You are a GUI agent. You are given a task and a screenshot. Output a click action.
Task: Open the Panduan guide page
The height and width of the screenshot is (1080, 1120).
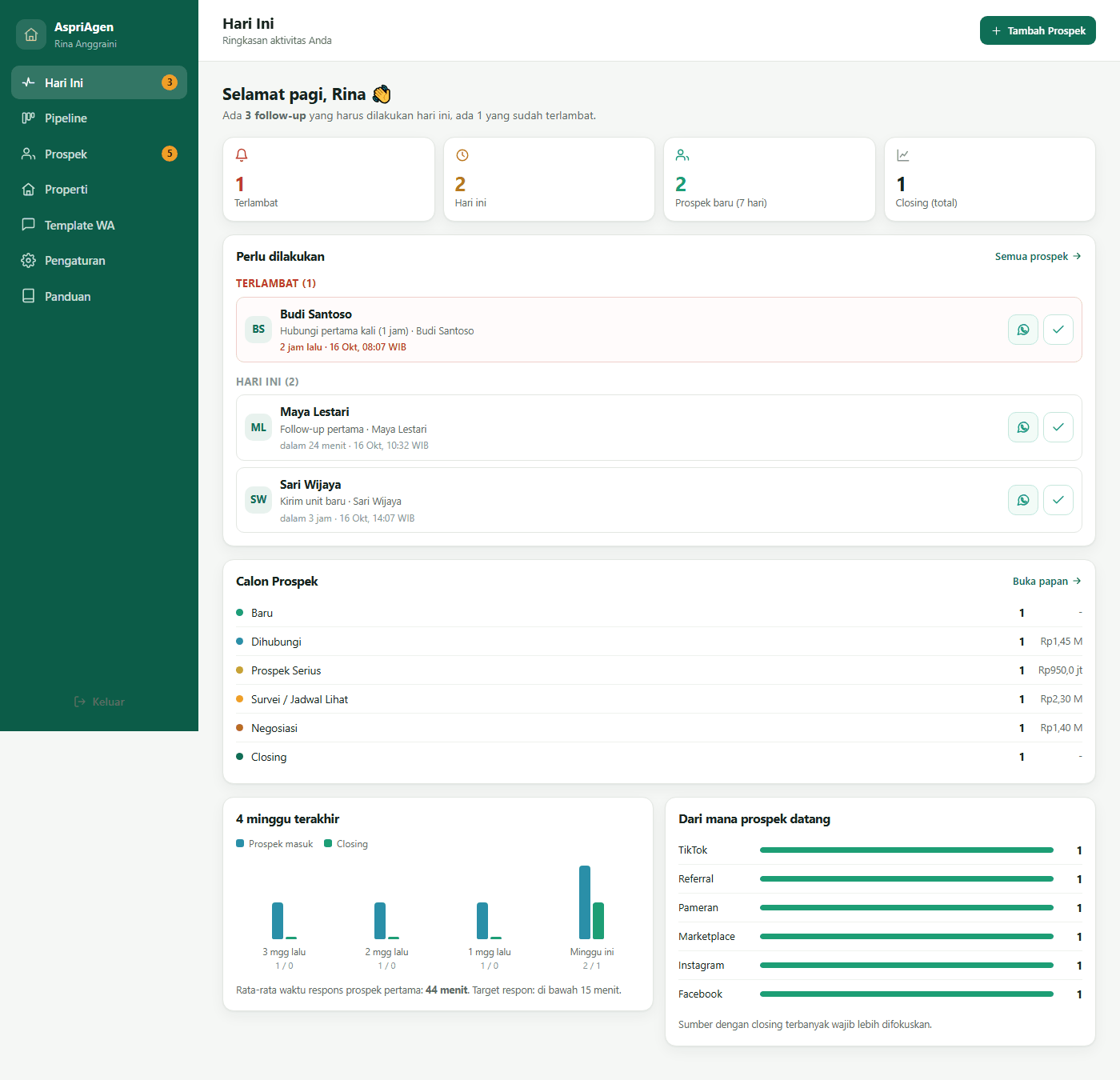[x=99, y=296]
